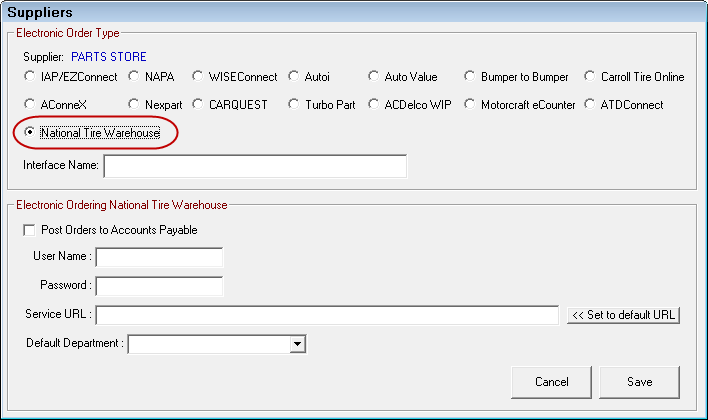
Task: Pick CARQUEST as the order type
Action: [x=199, y=104]
